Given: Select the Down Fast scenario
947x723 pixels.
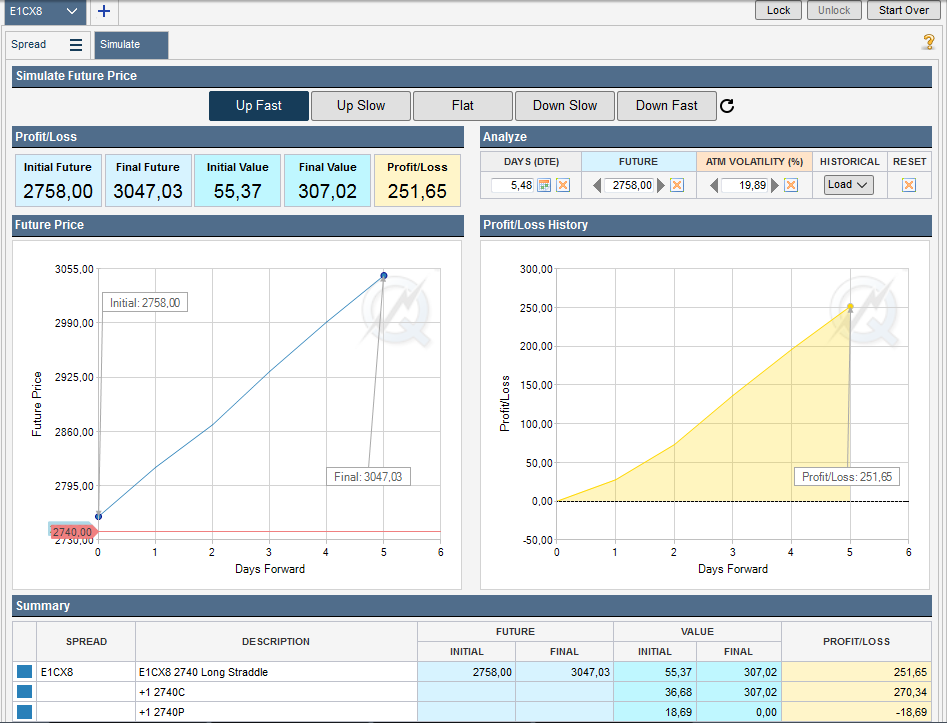Looking at the screenshot, I should pyautogui.click(x=666, y=106).
